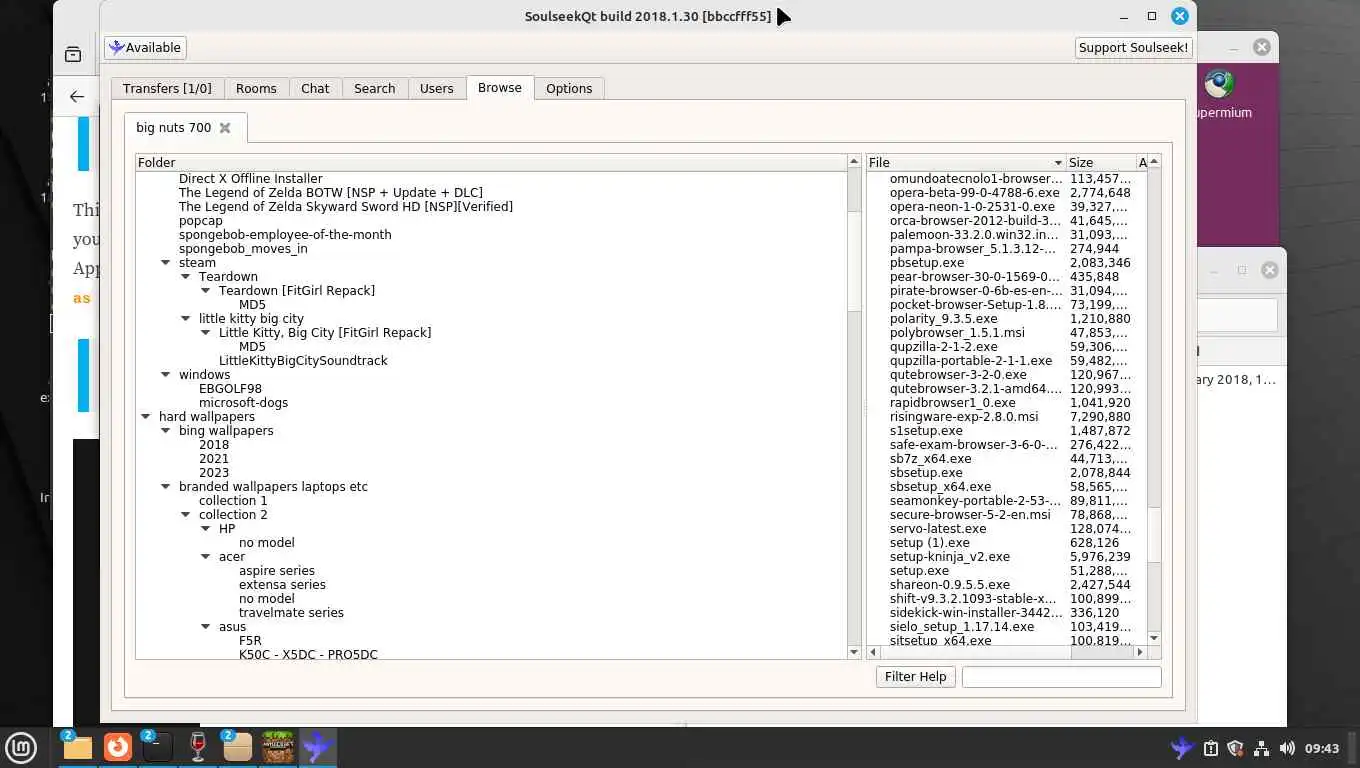Collapse the collection 2 folder
This screenshot has height=768, width=1360.
click(x=186, y=515)
